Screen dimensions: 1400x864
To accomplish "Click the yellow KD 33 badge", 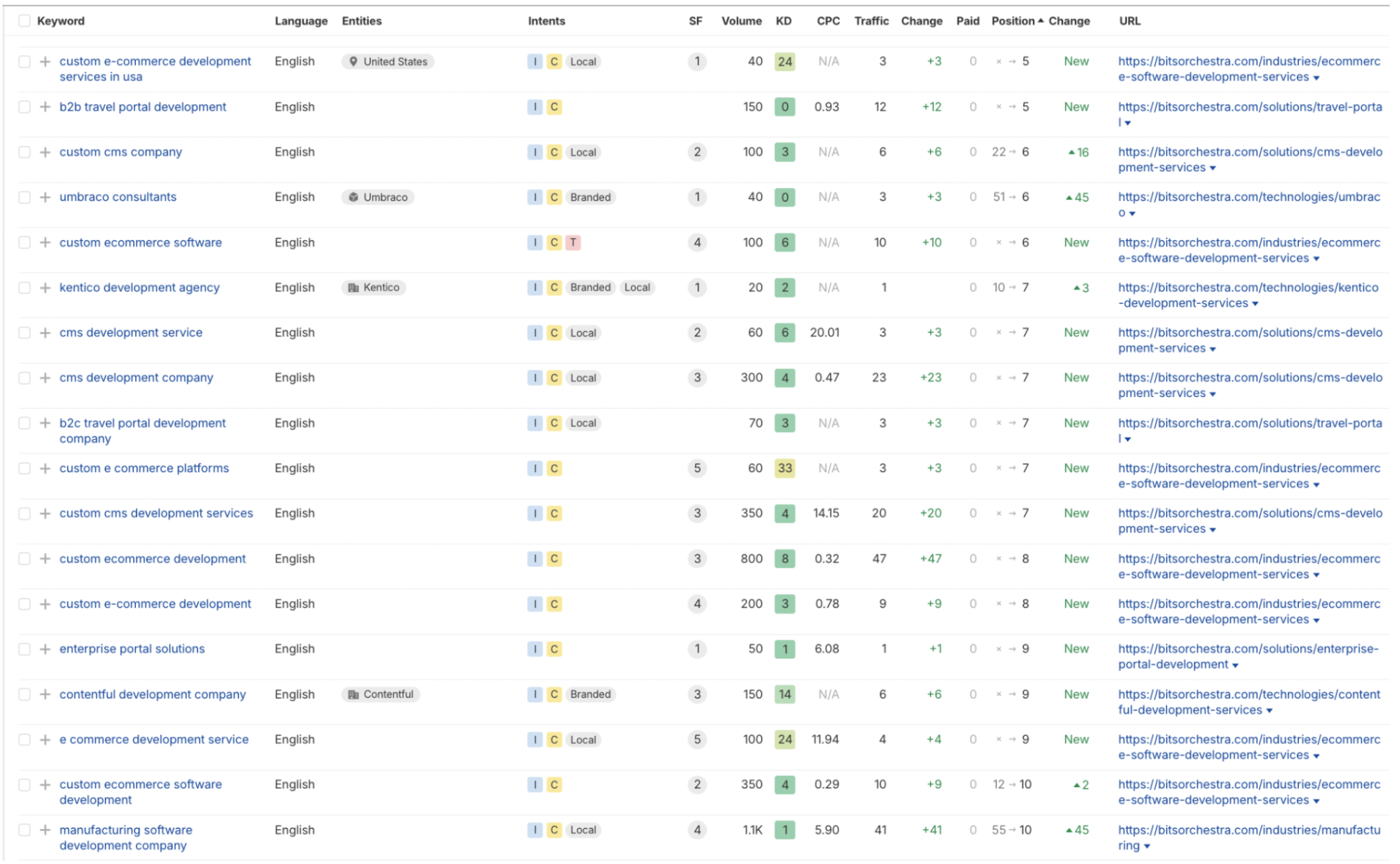I will pos(784,468).
